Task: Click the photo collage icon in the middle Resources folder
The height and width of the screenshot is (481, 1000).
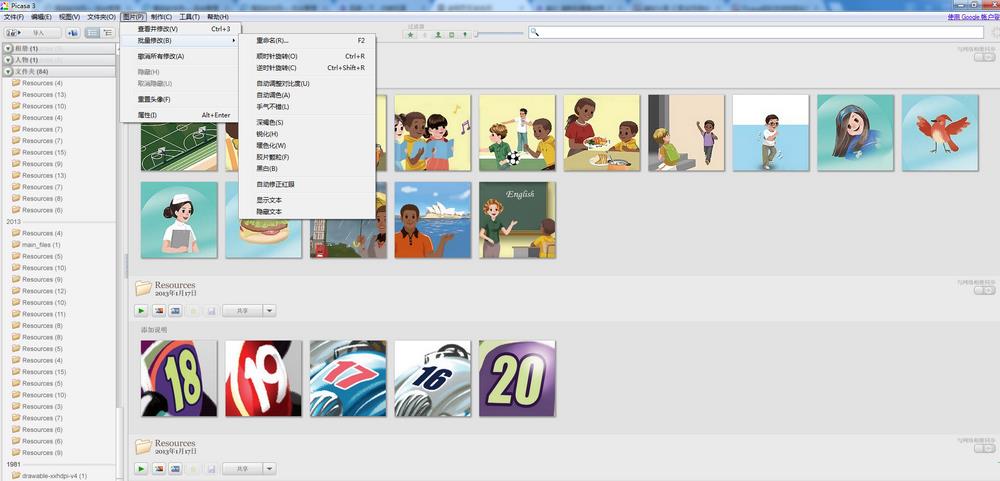Action: [x=159, y=311]
